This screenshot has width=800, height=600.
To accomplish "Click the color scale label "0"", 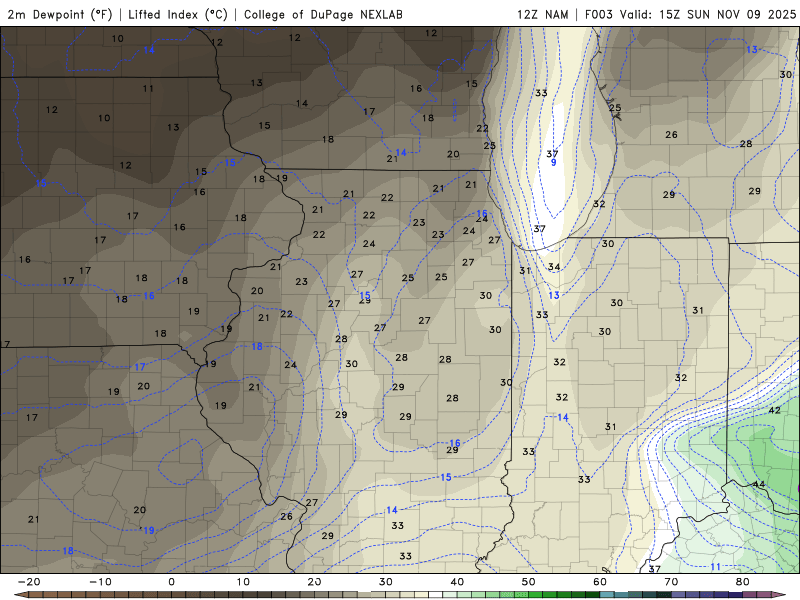I will coord(171,582).
